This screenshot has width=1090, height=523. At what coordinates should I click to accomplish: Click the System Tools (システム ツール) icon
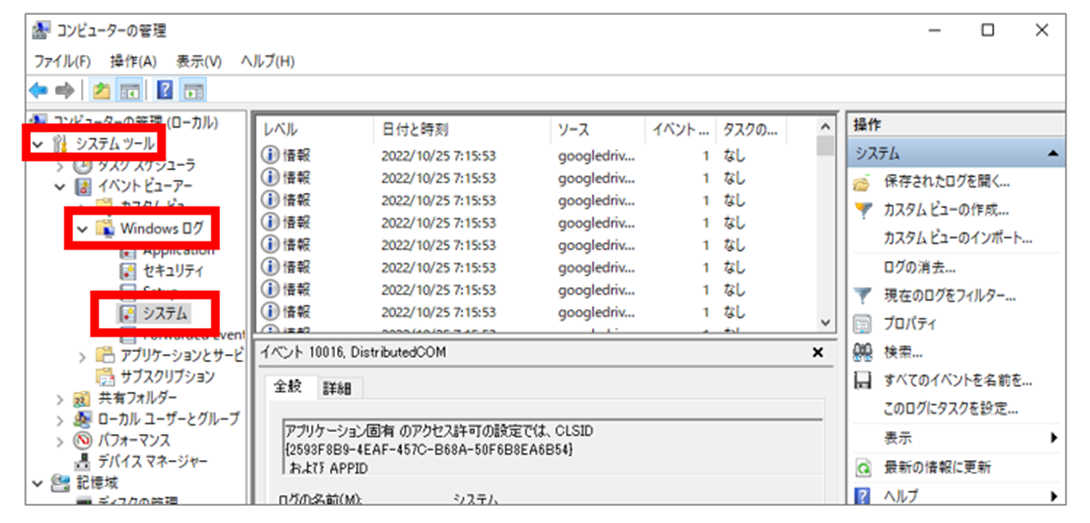[x=60, y=144]
